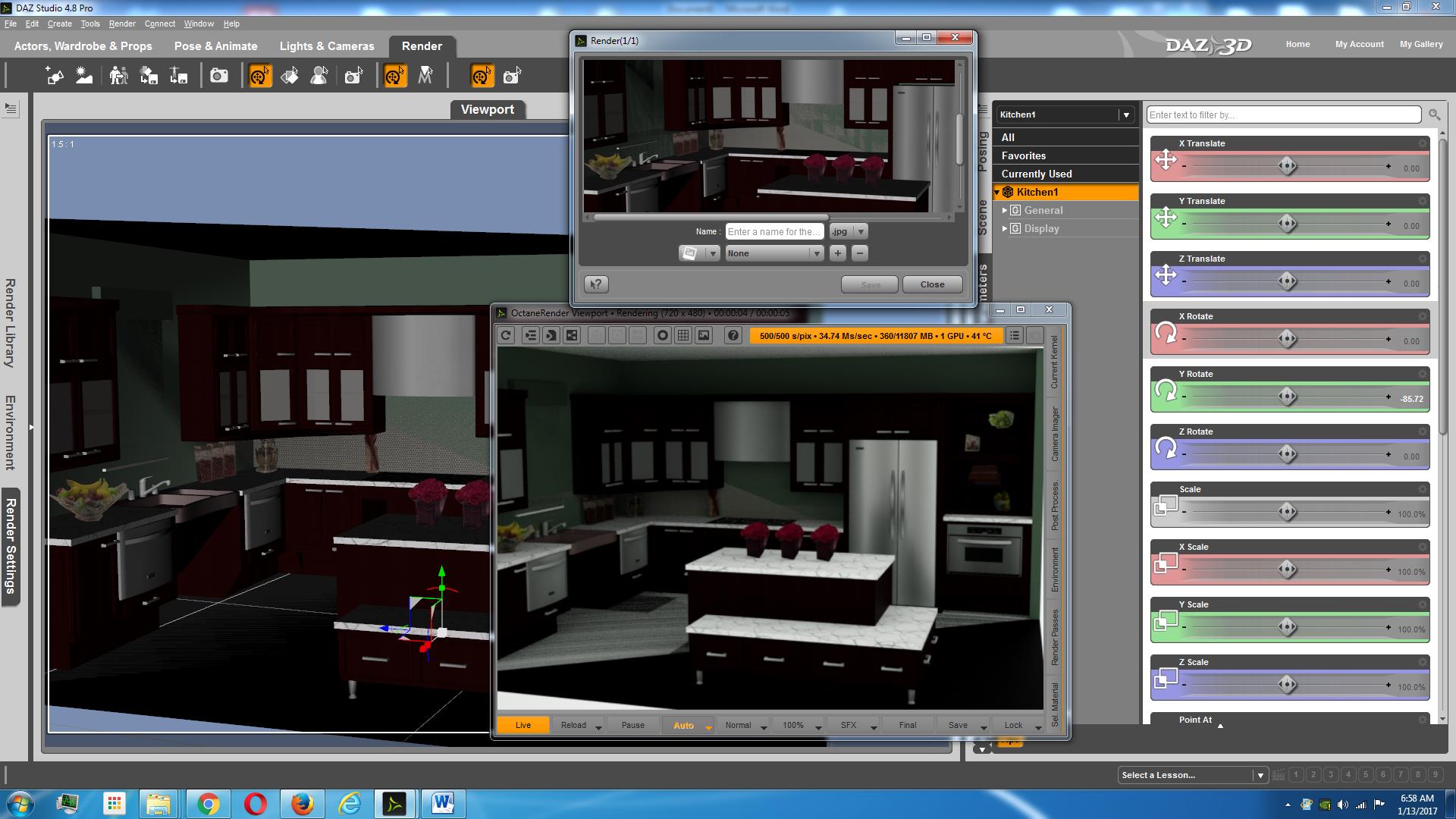Toggle Live mode in Octane viewport
Viewport: 1456px width, 819px height.
pyautogui.click(x=523, y=725)
